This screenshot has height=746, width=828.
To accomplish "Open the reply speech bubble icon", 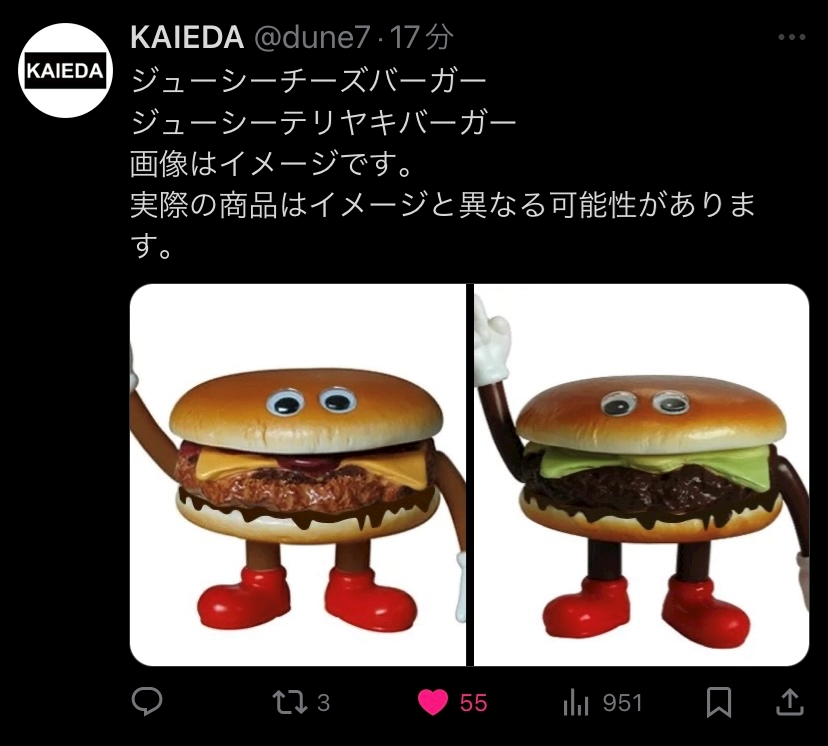I will point(146,702).
